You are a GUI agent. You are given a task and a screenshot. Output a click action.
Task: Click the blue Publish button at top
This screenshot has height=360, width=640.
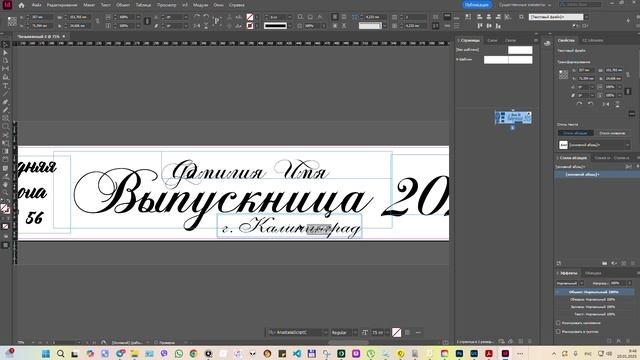pos(476,5)
